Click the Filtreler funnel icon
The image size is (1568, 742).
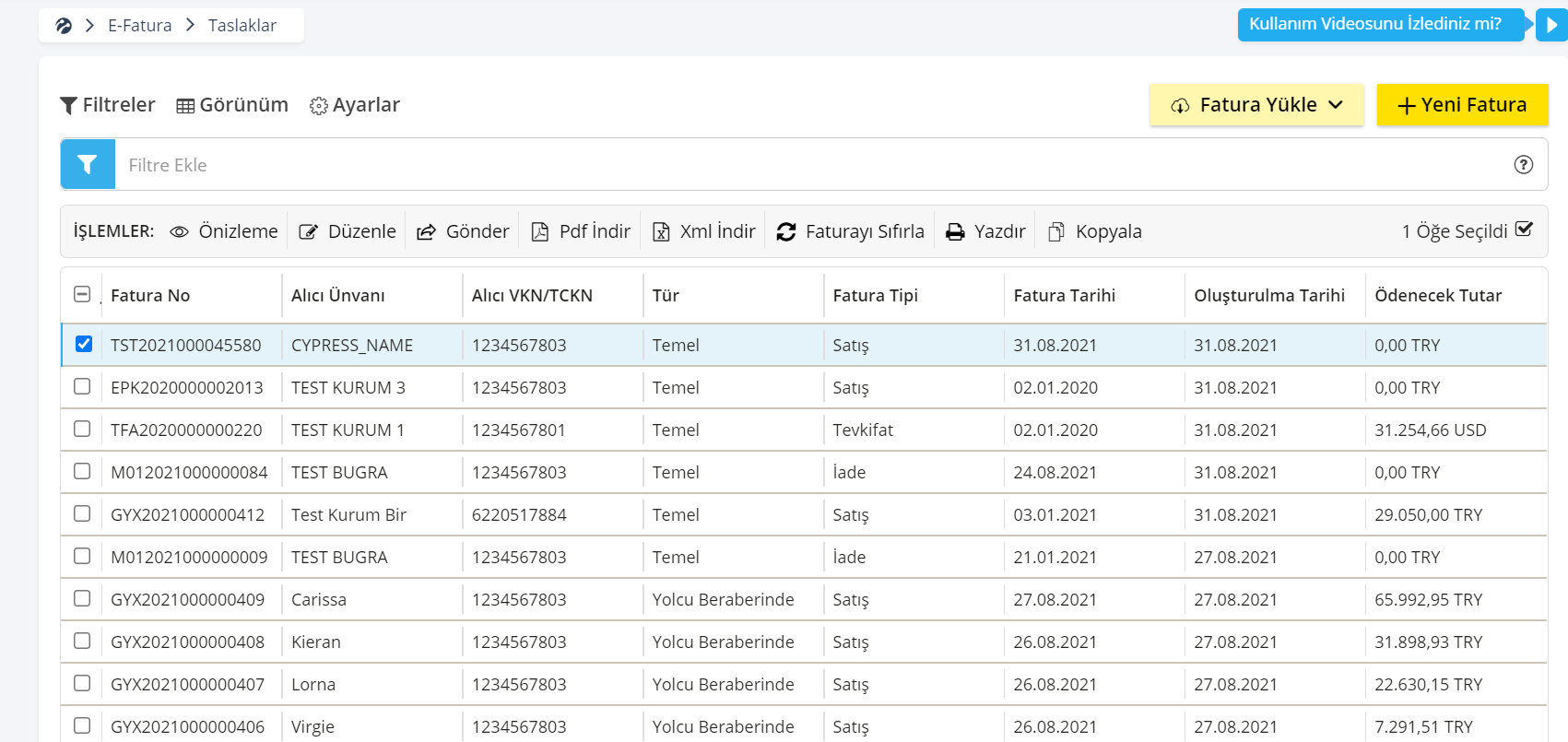[68, 106]
